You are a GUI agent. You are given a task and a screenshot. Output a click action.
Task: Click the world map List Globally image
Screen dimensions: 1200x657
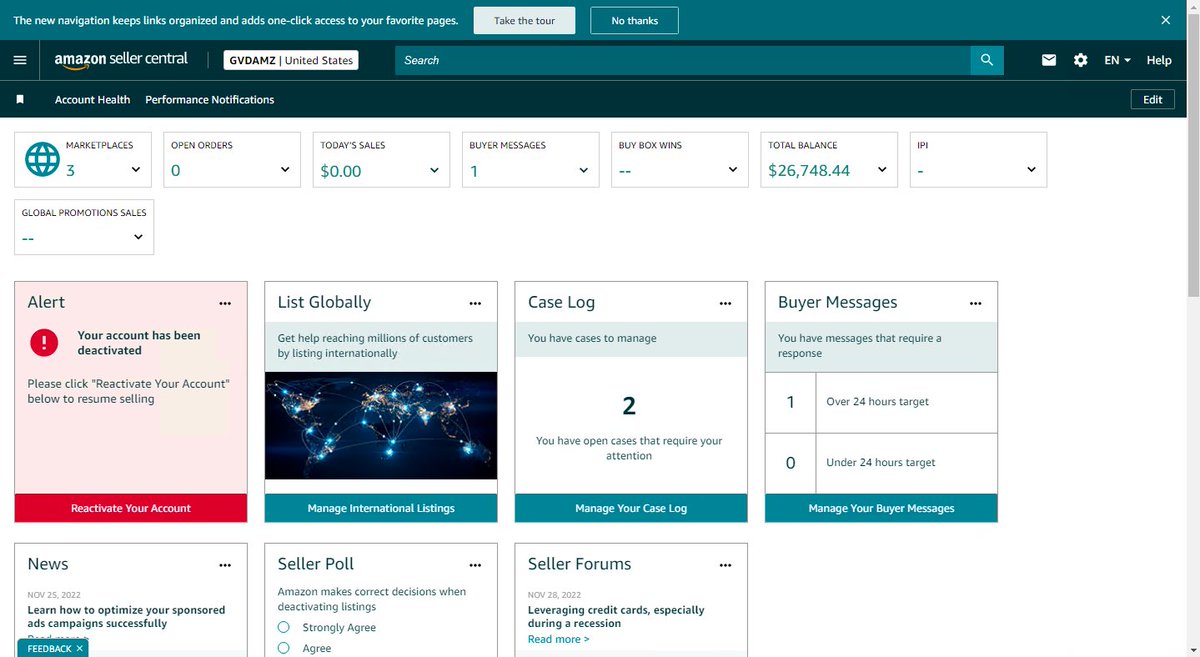point(381,426)
